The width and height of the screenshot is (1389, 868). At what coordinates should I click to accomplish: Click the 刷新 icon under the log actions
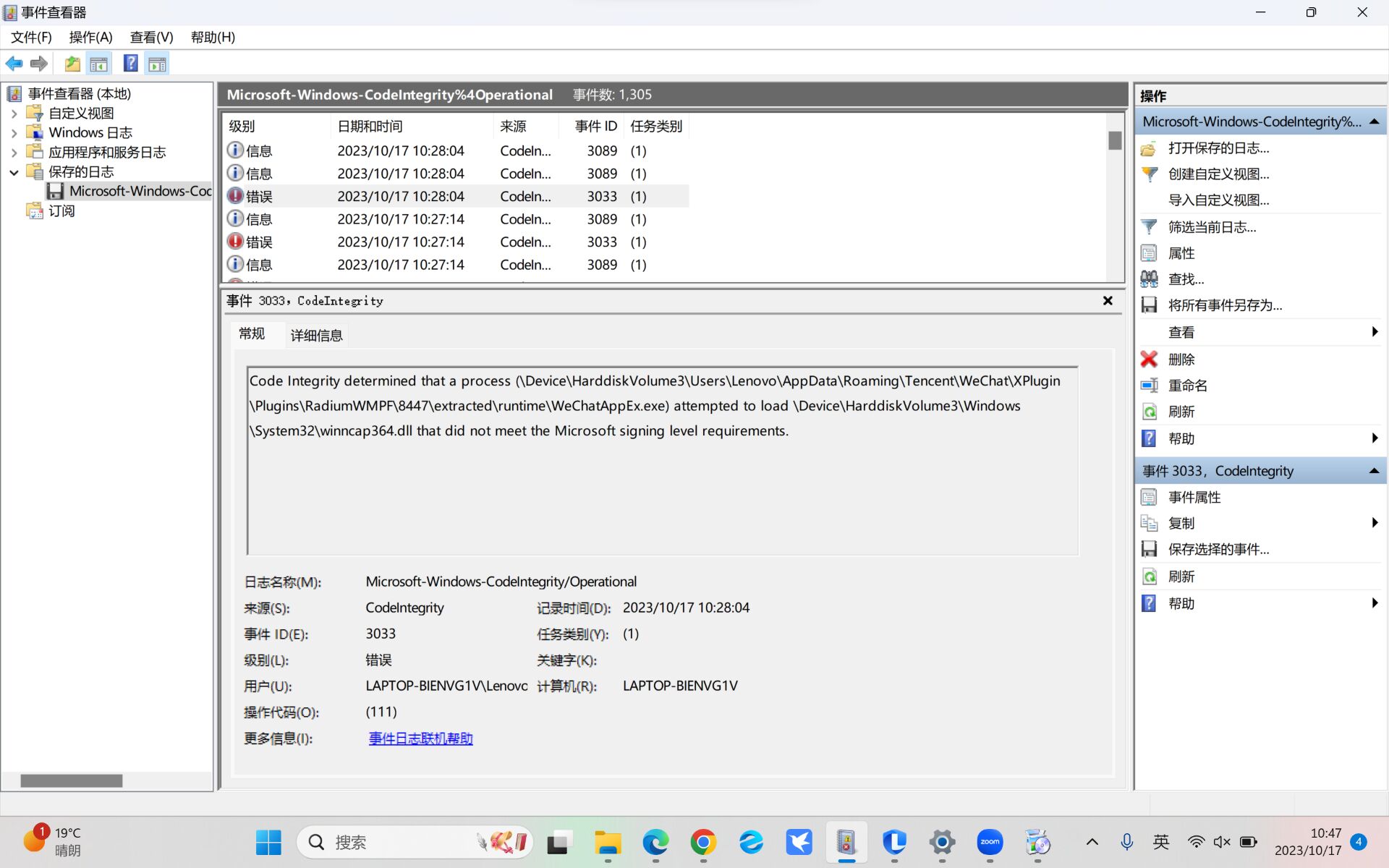(1149, 412)
